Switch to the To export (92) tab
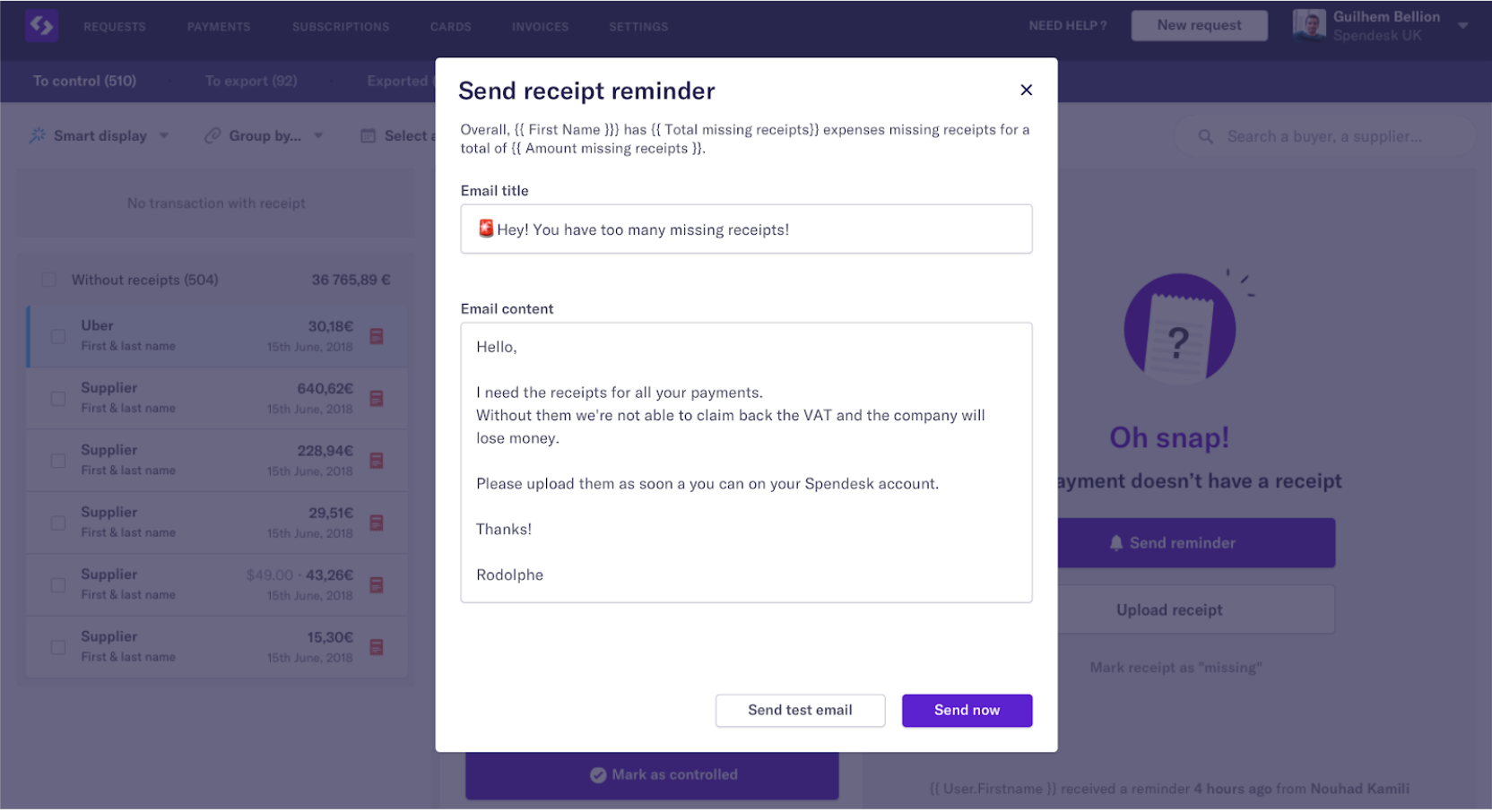Viewport: 1492px width, 812px height. (x=251, y=81)
